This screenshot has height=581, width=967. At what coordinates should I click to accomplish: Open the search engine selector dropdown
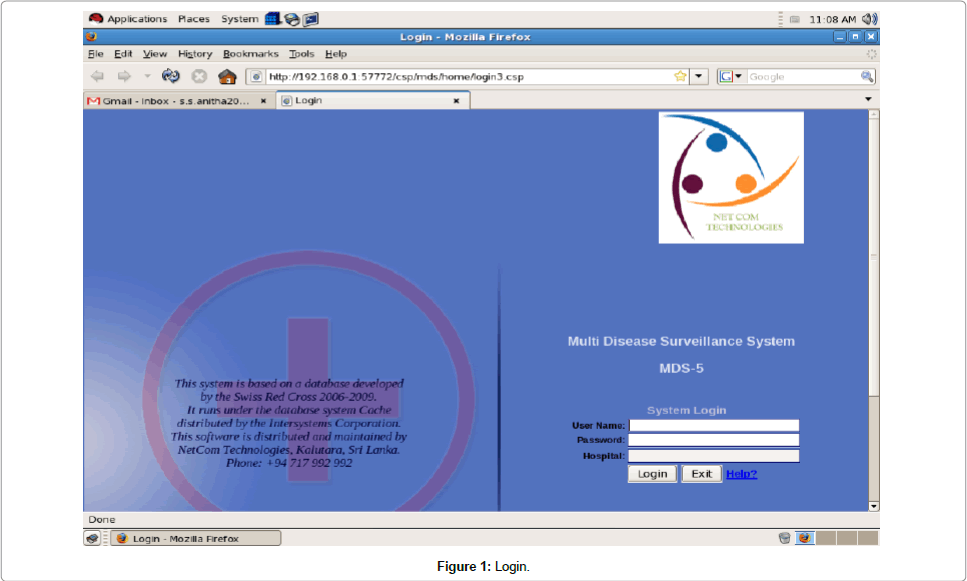(x=731, y=76)
